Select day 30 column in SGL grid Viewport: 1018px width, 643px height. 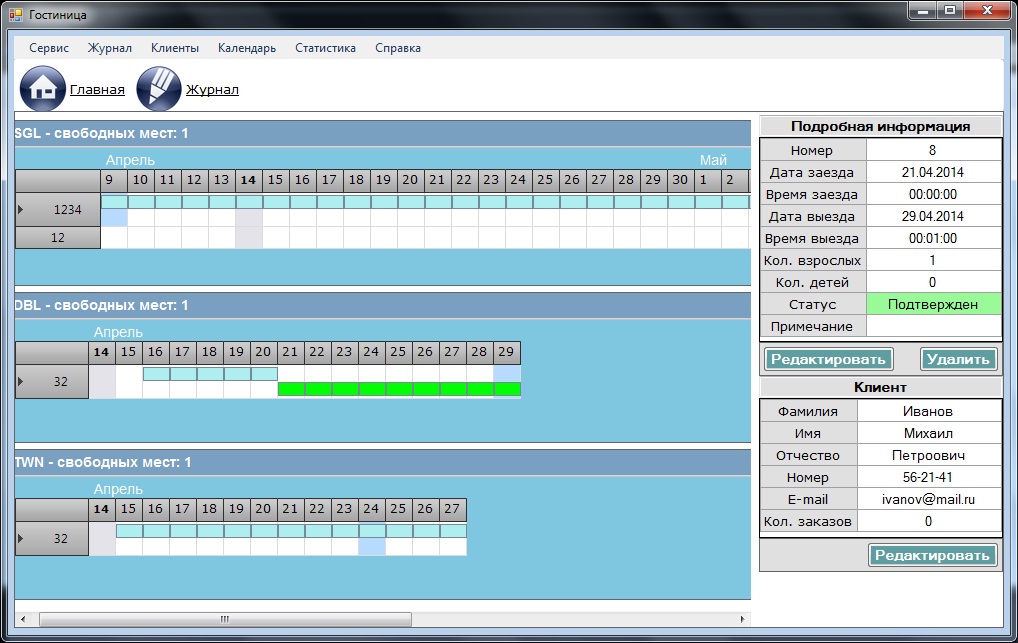tap(680, 181)
